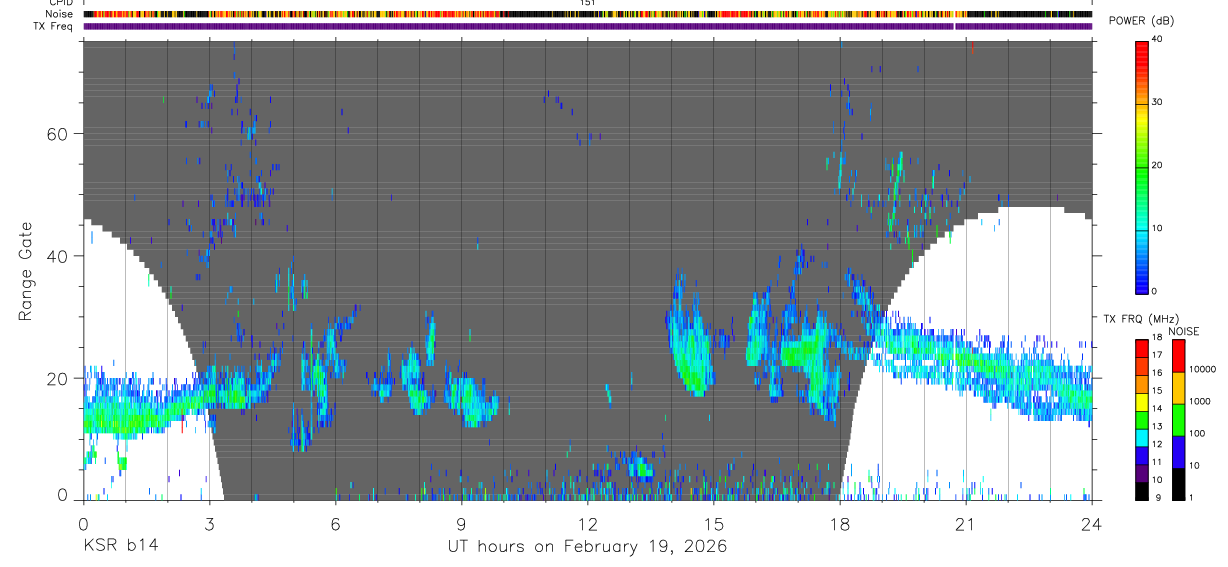
Task: Click the 15 tick on UT hours axis
Action: click(713, 522)
